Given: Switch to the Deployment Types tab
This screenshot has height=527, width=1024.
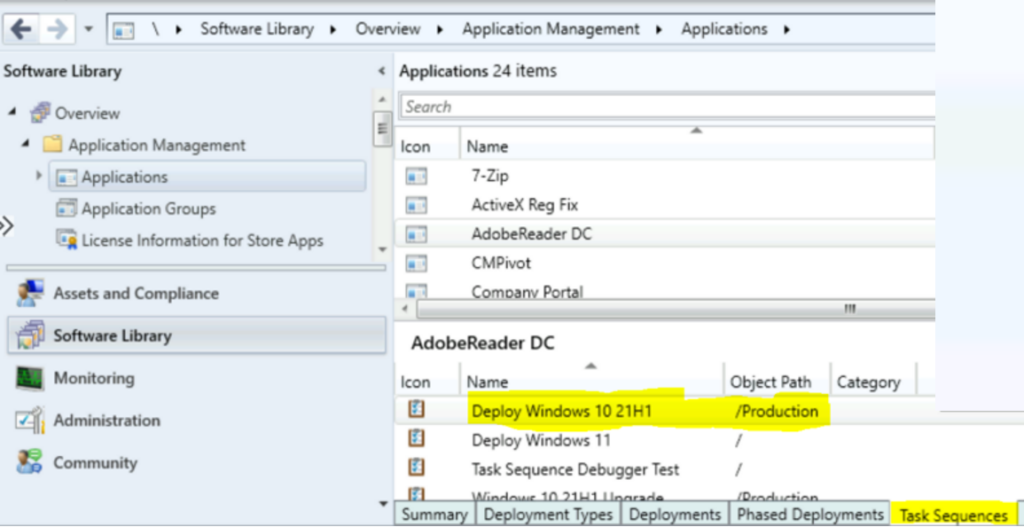Looking at the screenshot, I should [x=549, y=514].
